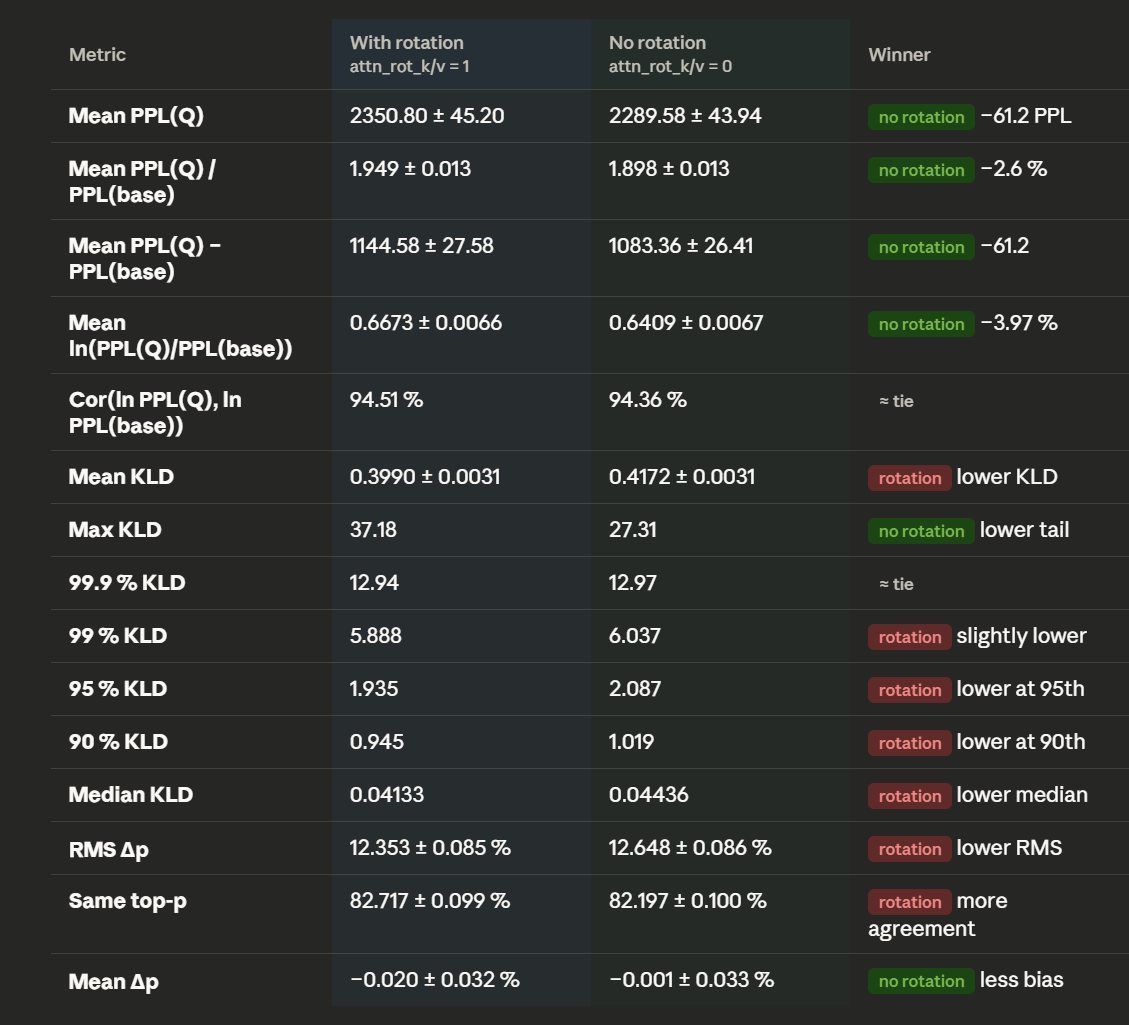
Task: Click the '−2.6 %' winner text
Action: [1014, 168]
